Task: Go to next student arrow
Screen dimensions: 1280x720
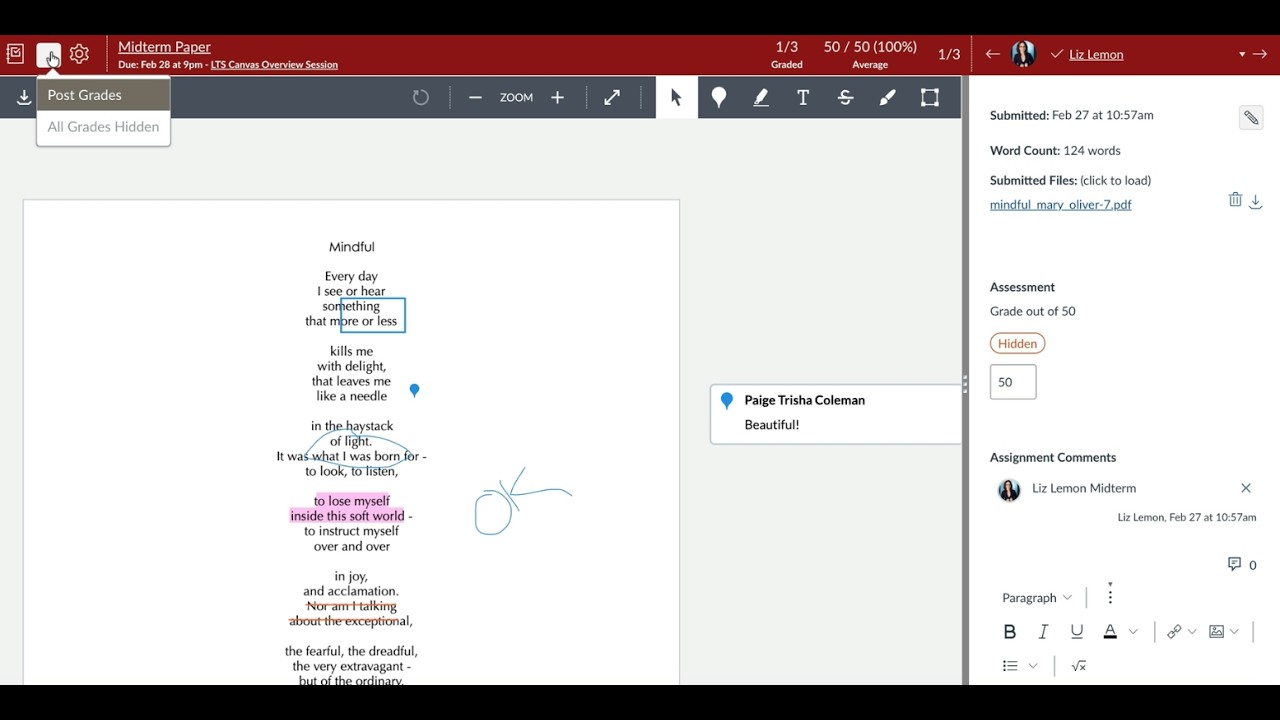Action: [x=1260, y=54]
